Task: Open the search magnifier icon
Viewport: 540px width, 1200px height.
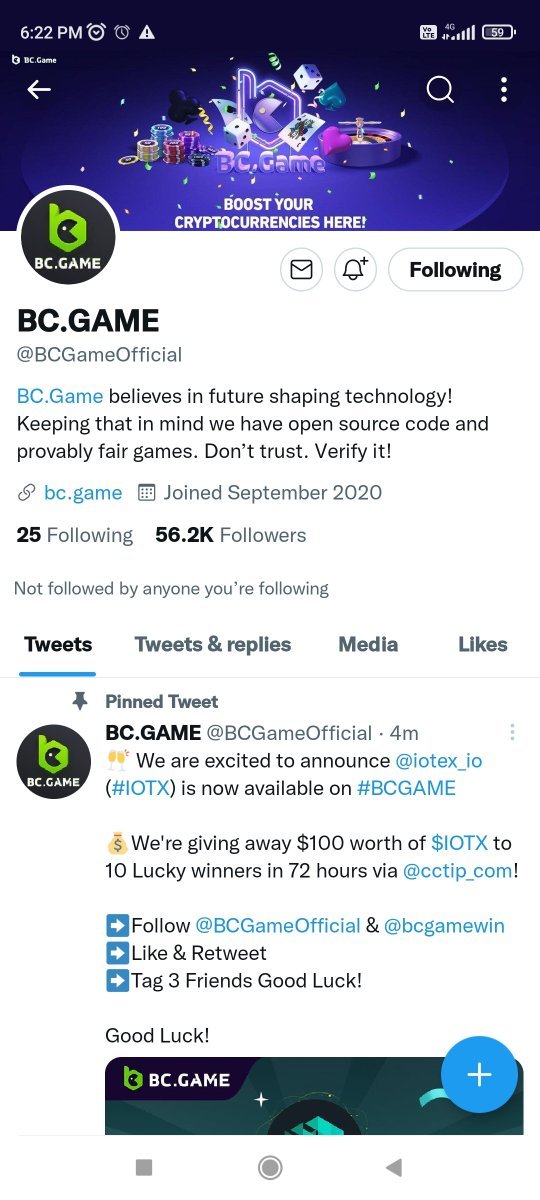Action: coord(440,90)
